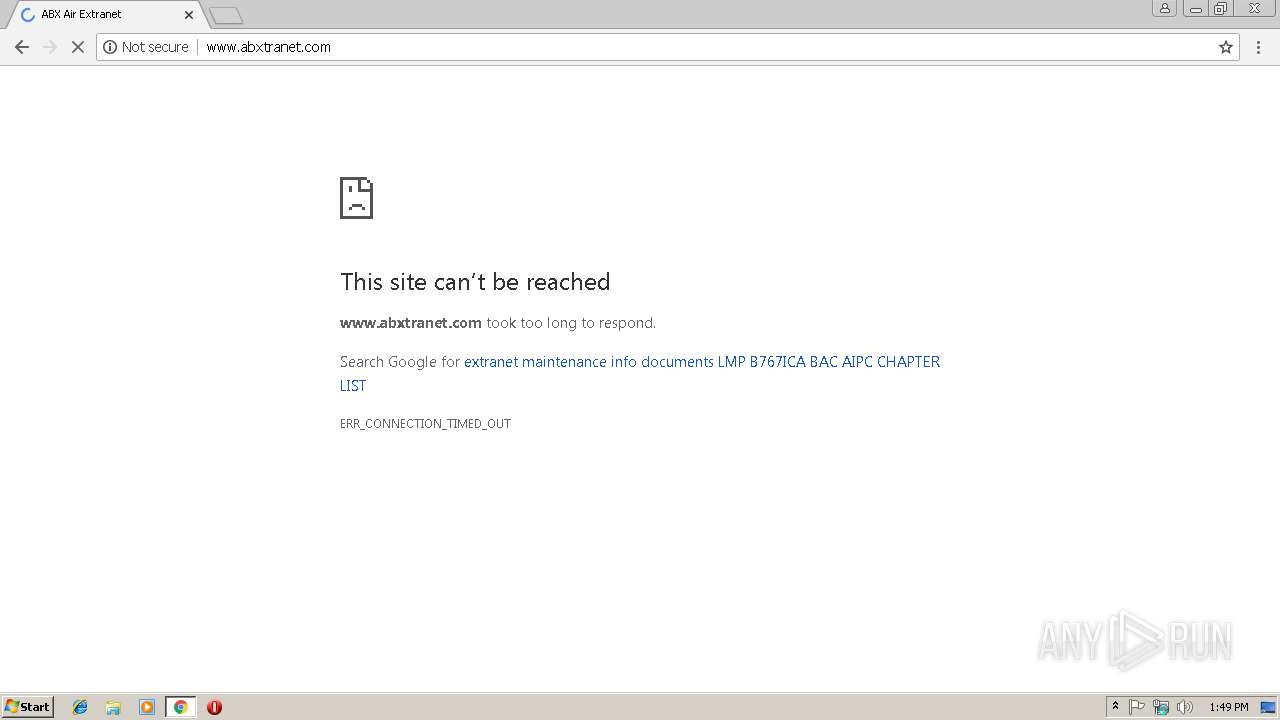Click the clock showing 1:49 PM
1280x720 pixels.
(x=1228, y=707)
